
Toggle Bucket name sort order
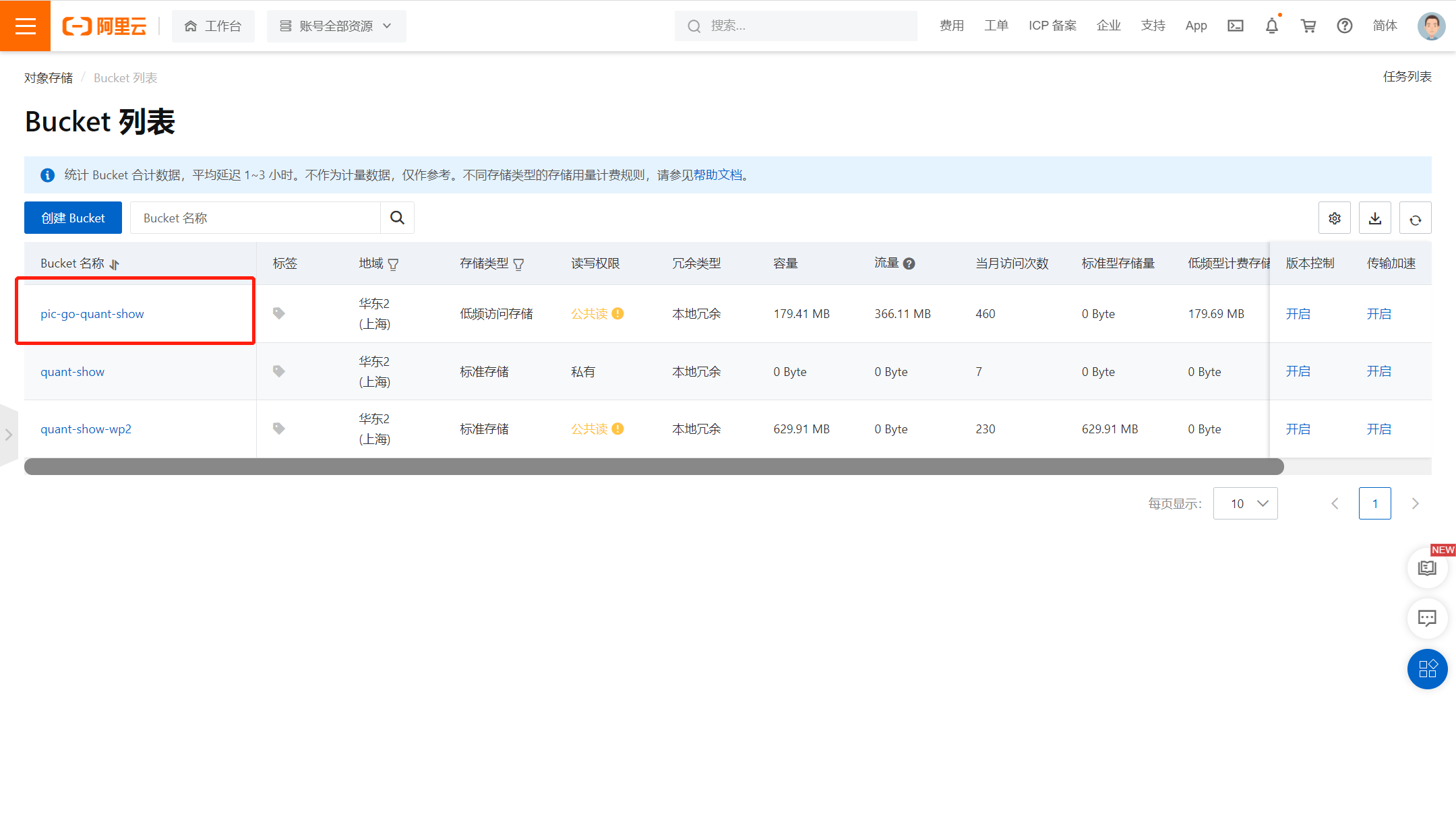tap(115, 264)
